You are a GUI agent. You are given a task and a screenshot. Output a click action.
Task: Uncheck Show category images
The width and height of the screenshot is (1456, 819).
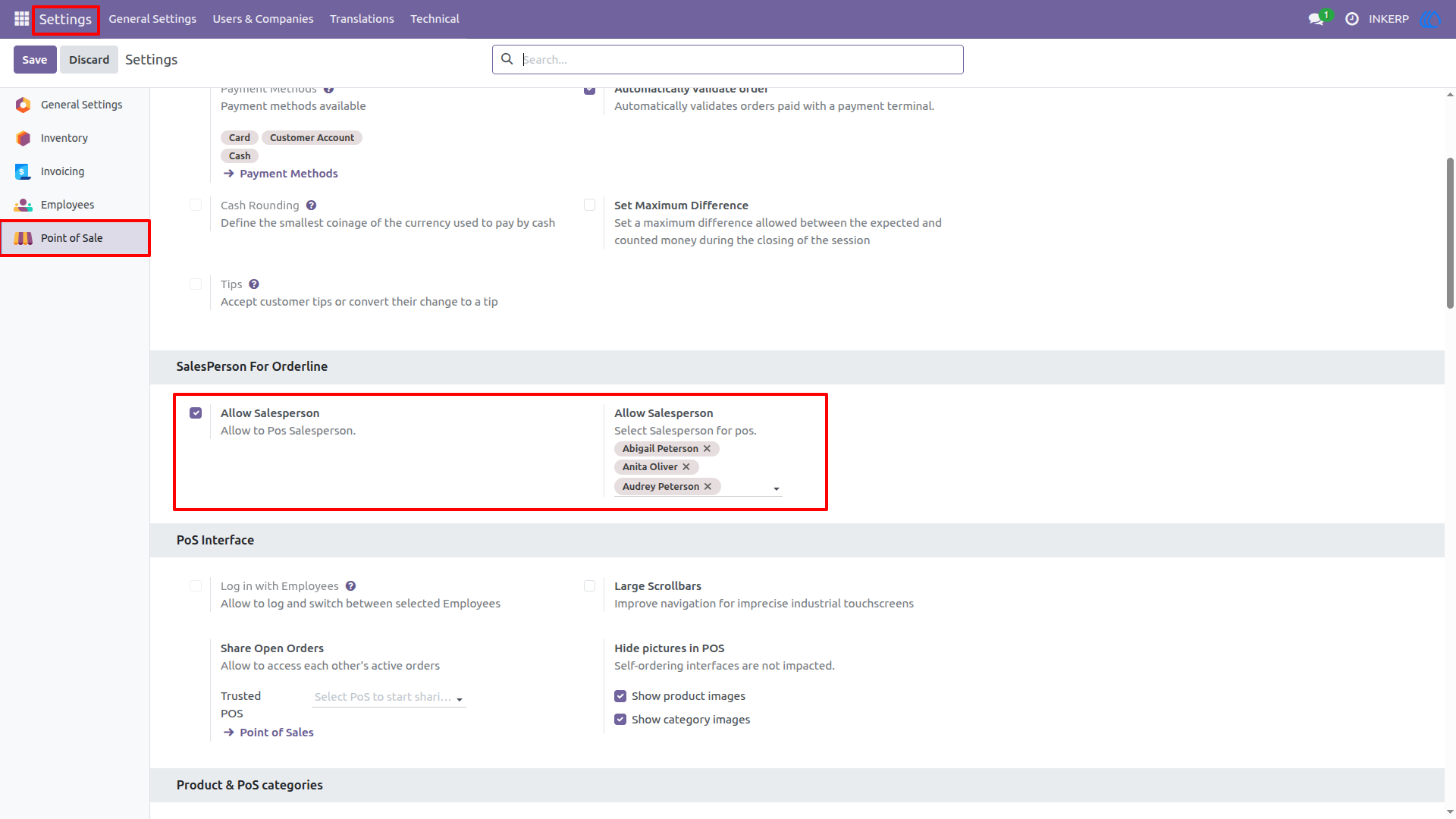pos(620,720)
